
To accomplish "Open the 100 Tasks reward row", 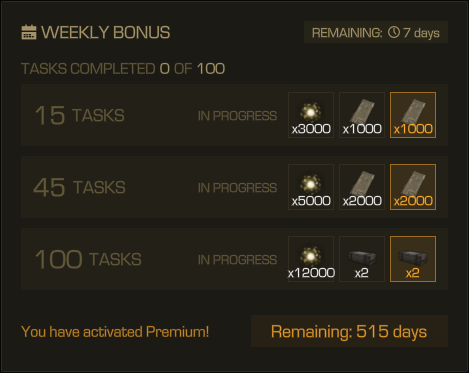I will click(x=234, y=259).
